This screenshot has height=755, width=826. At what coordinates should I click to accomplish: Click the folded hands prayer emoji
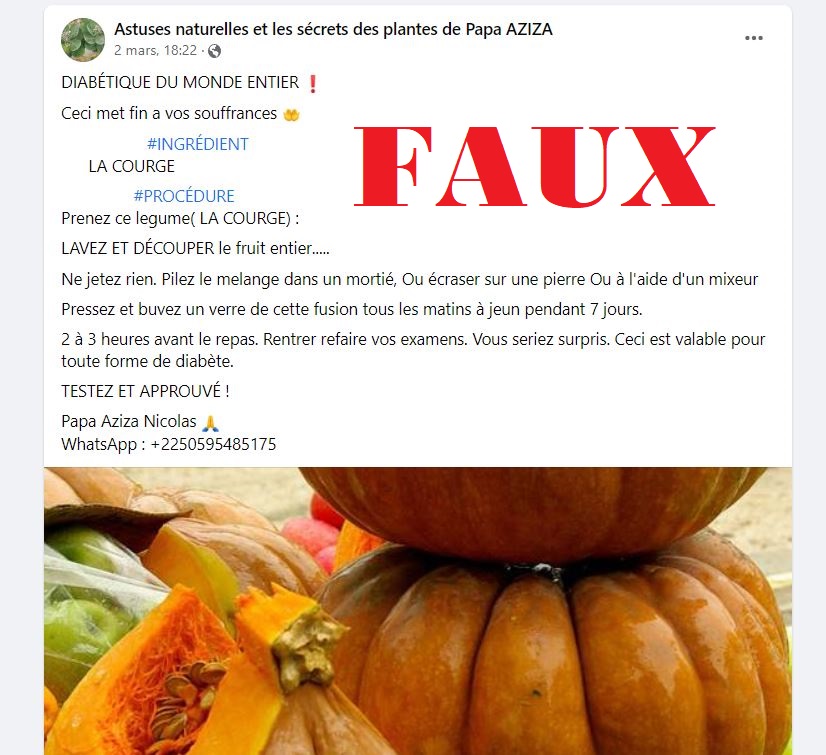point(210,423)
